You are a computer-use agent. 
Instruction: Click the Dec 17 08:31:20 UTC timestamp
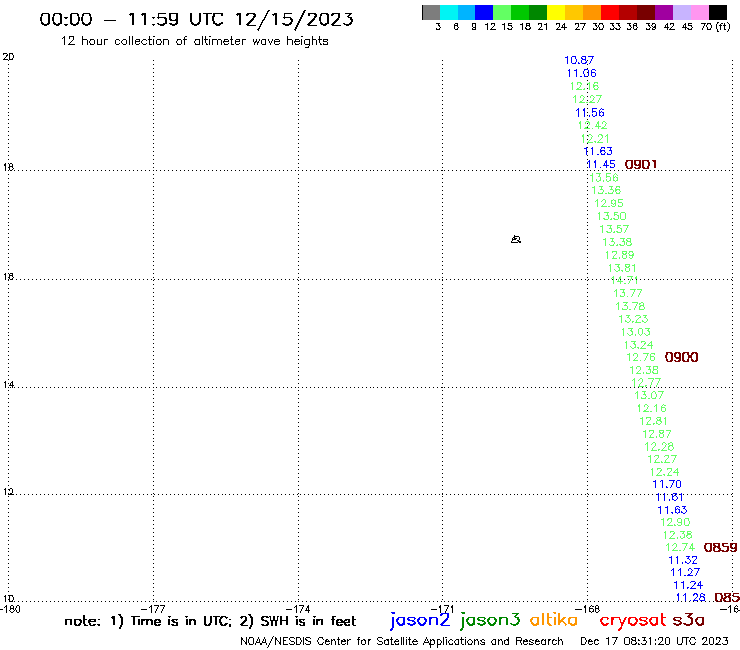(x=654, y=641)
